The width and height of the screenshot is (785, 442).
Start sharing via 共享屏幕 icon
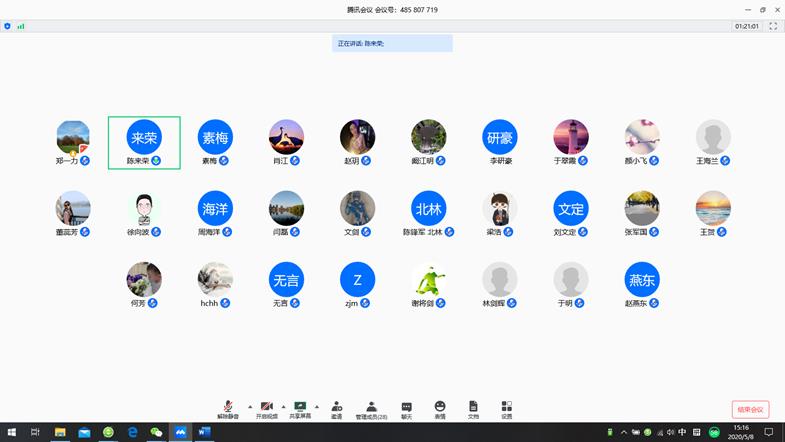(299, 408)
